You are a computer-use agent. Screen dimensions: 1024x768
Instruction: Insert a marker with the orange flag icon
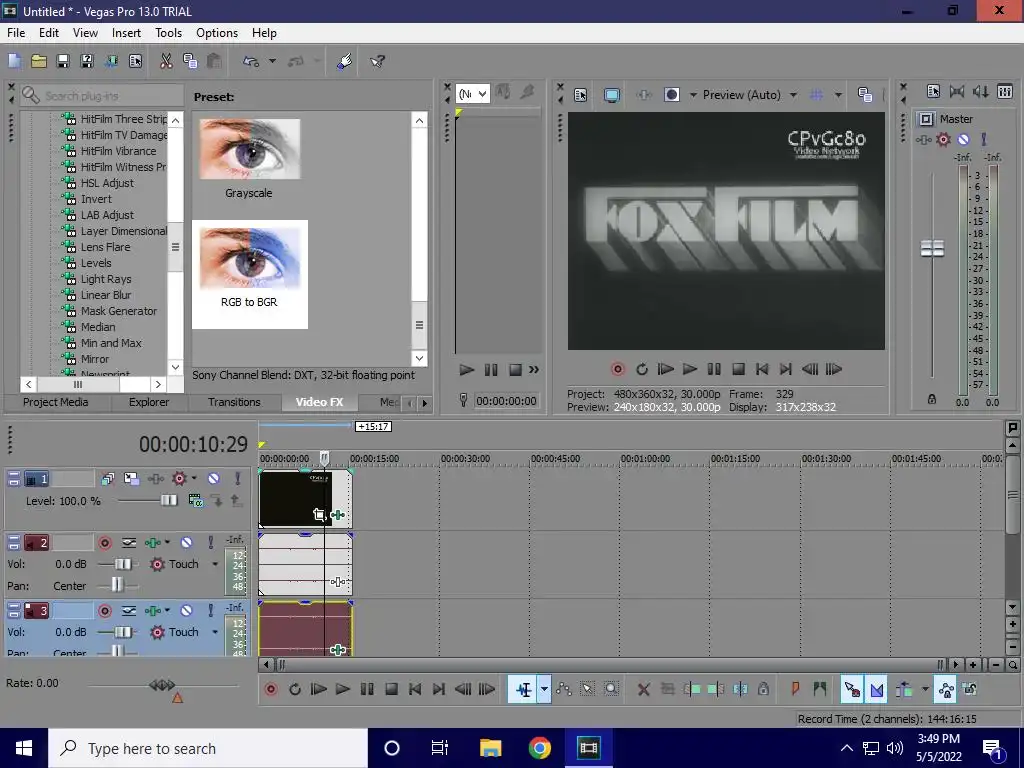click(795, 689)
